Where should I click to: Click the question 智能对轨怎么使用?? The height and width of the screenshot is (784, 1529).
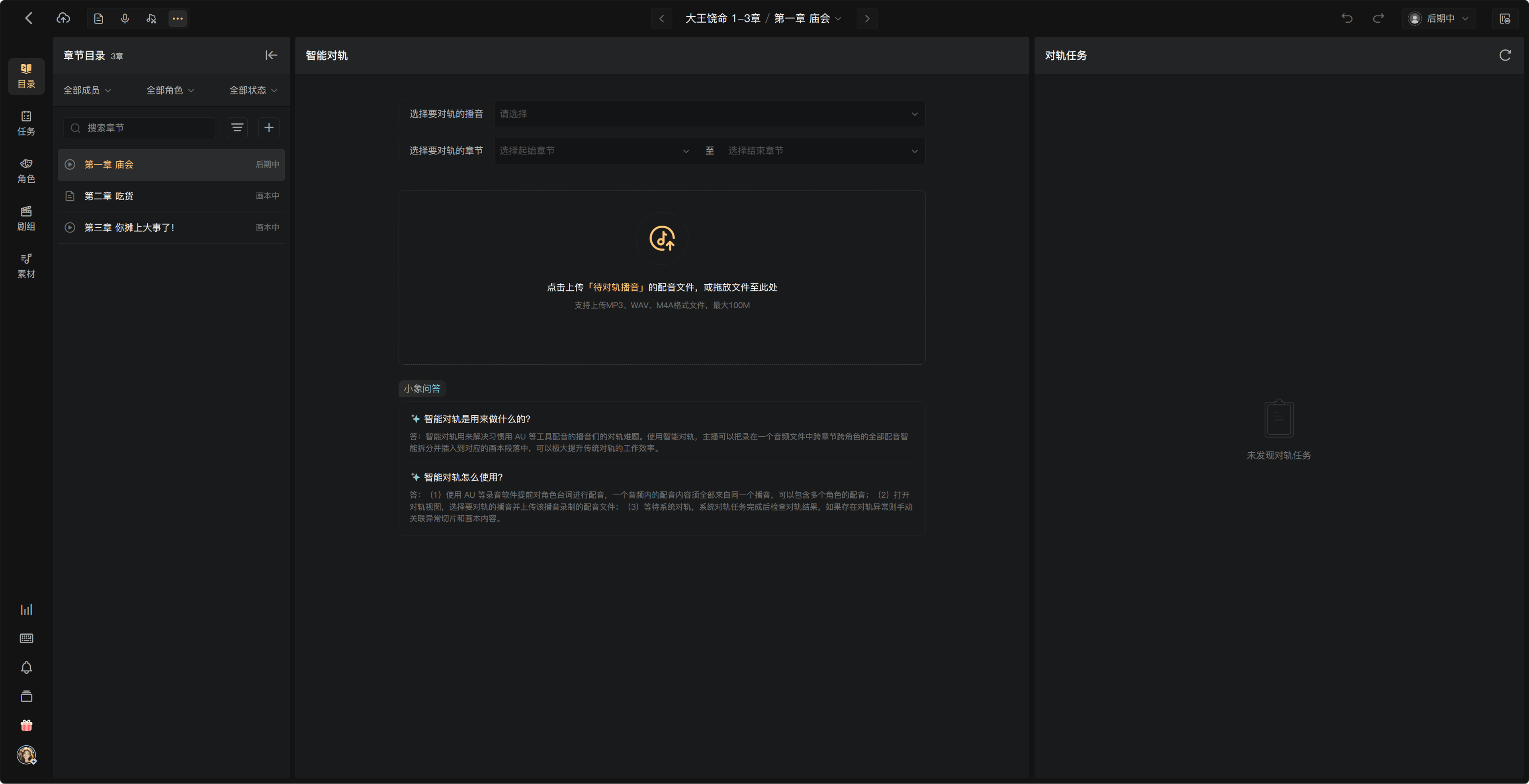pyautogui.click(x=463, y=477)
